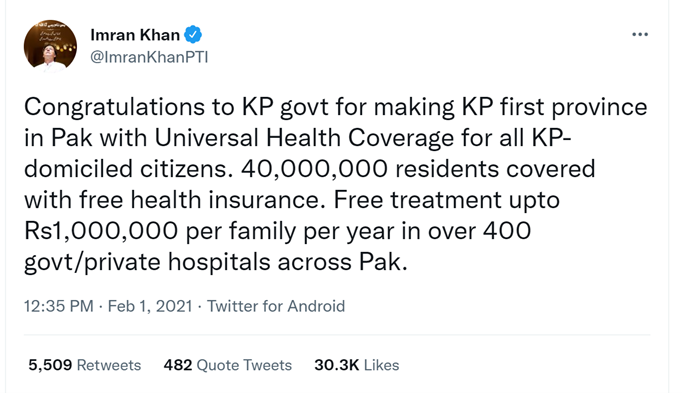Click the Twitter for Android source link
Viewport: 682px width, 393px height.
click(x=276, y=306)
